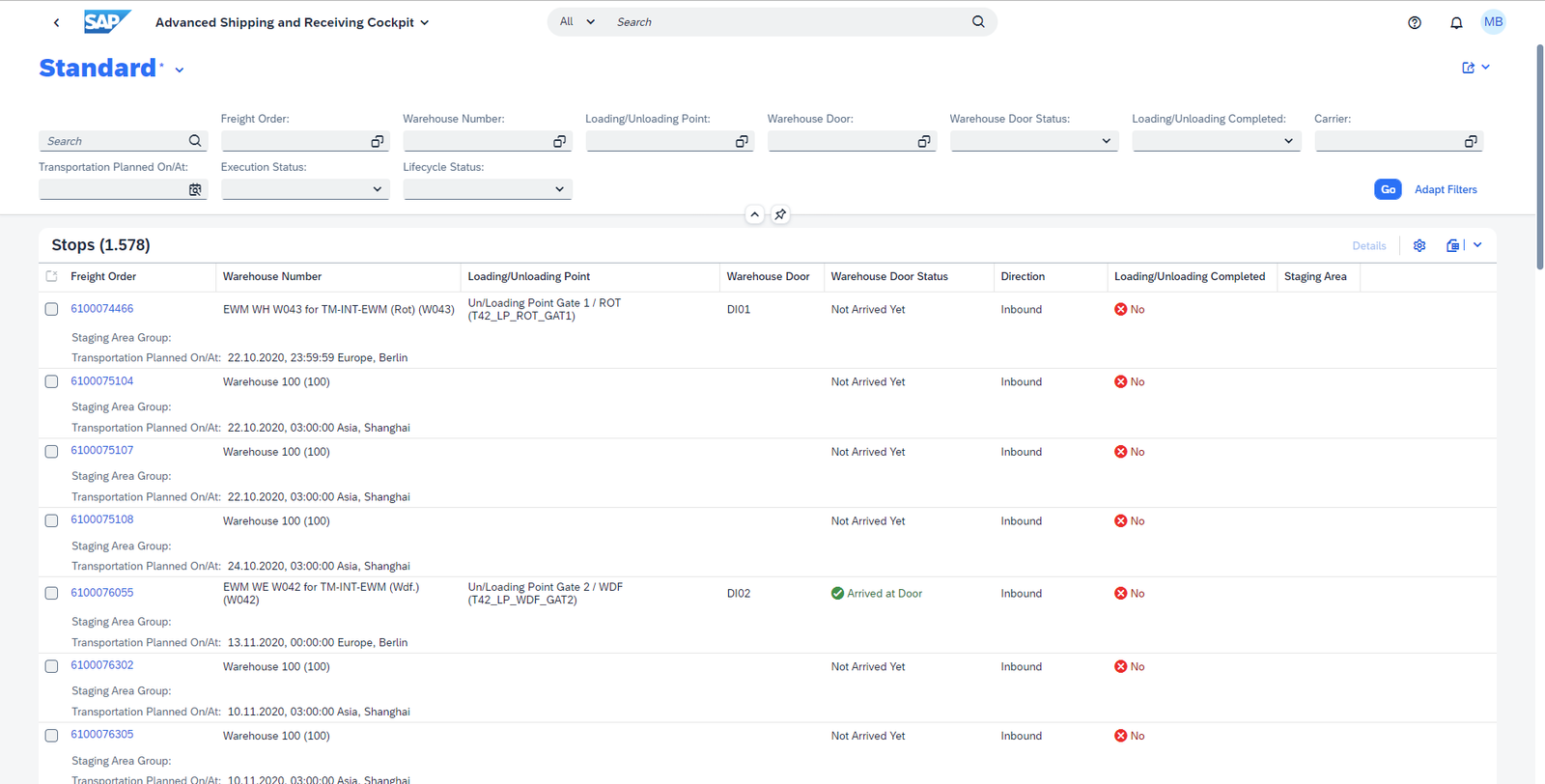Expand the Loading/Unloading Completed dropdown

pyautogui.click(x=1288, y=141)
